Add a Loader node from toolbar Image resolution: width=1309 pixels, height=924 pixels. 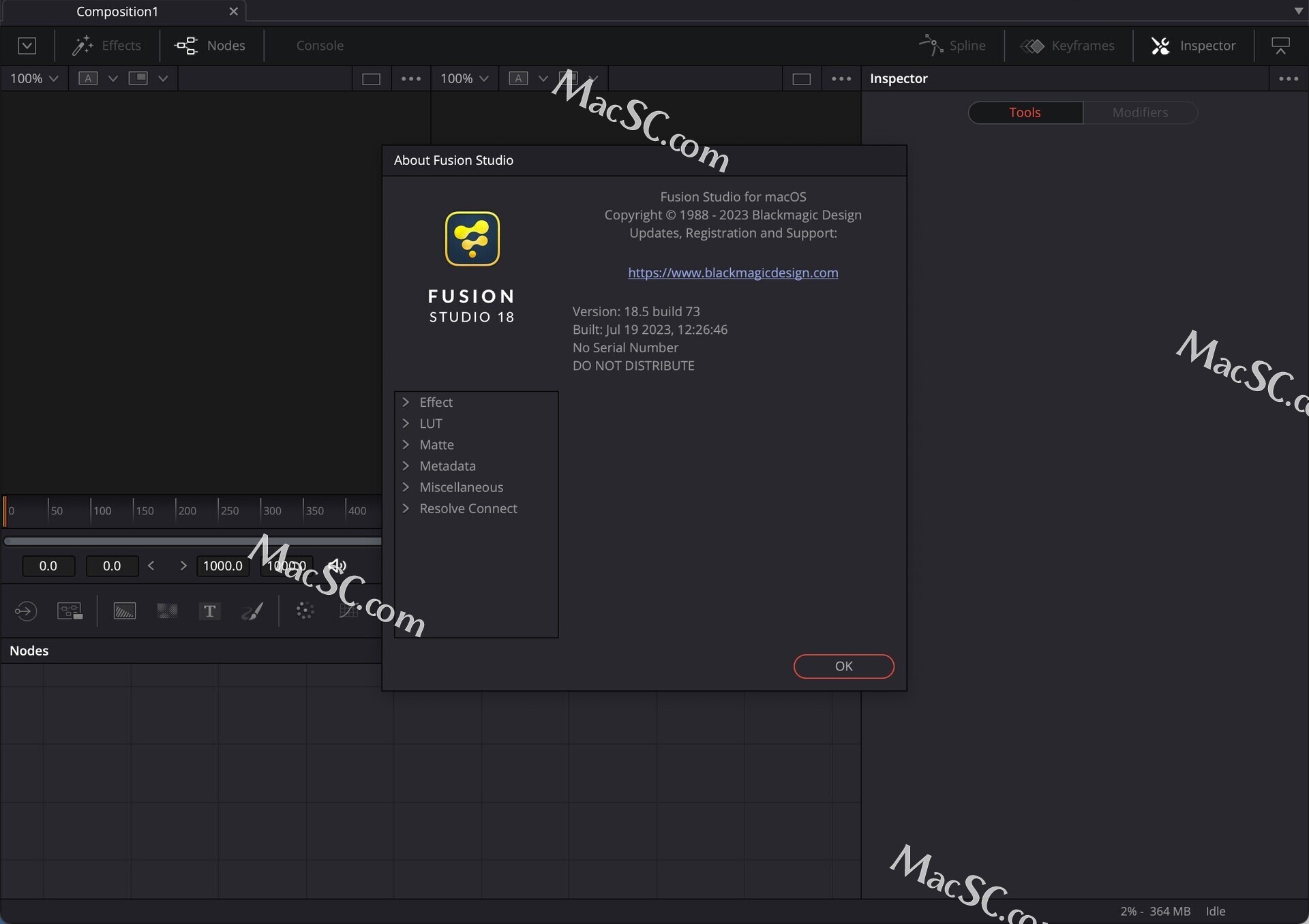pyautogui.click(x=26, y=611)
